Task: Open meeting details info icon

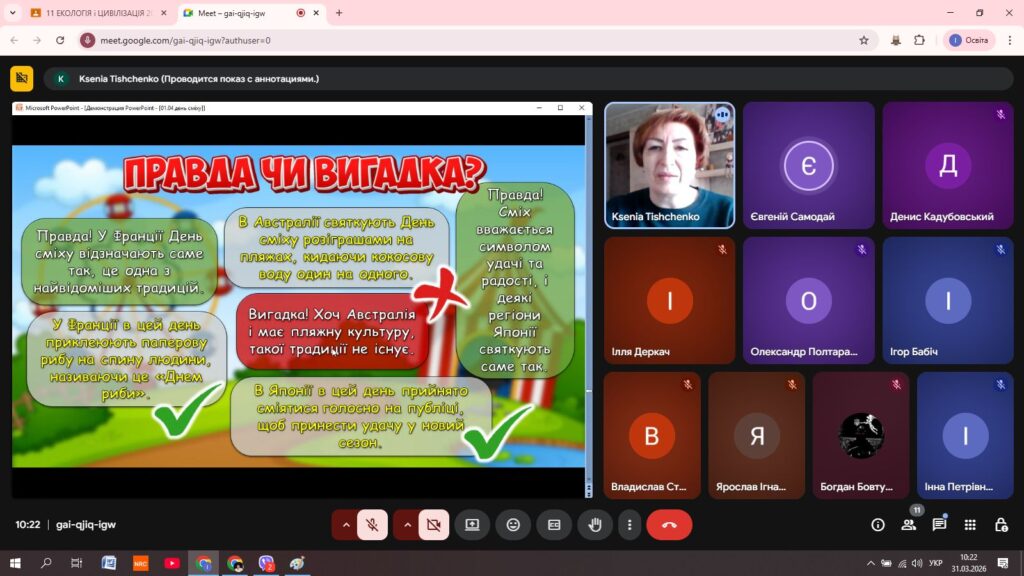Action: (878, 525)
